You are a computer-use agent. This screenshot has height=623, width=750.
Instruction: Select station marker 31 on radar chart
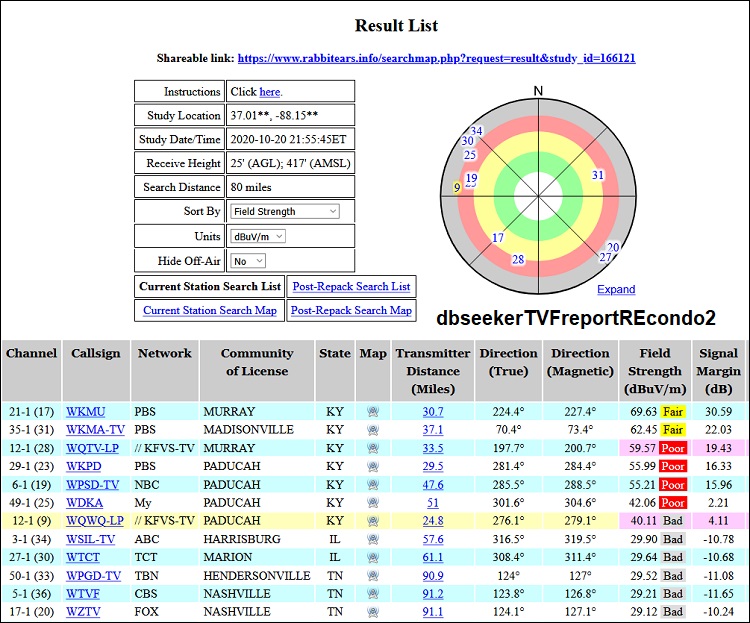click(598, 176)
